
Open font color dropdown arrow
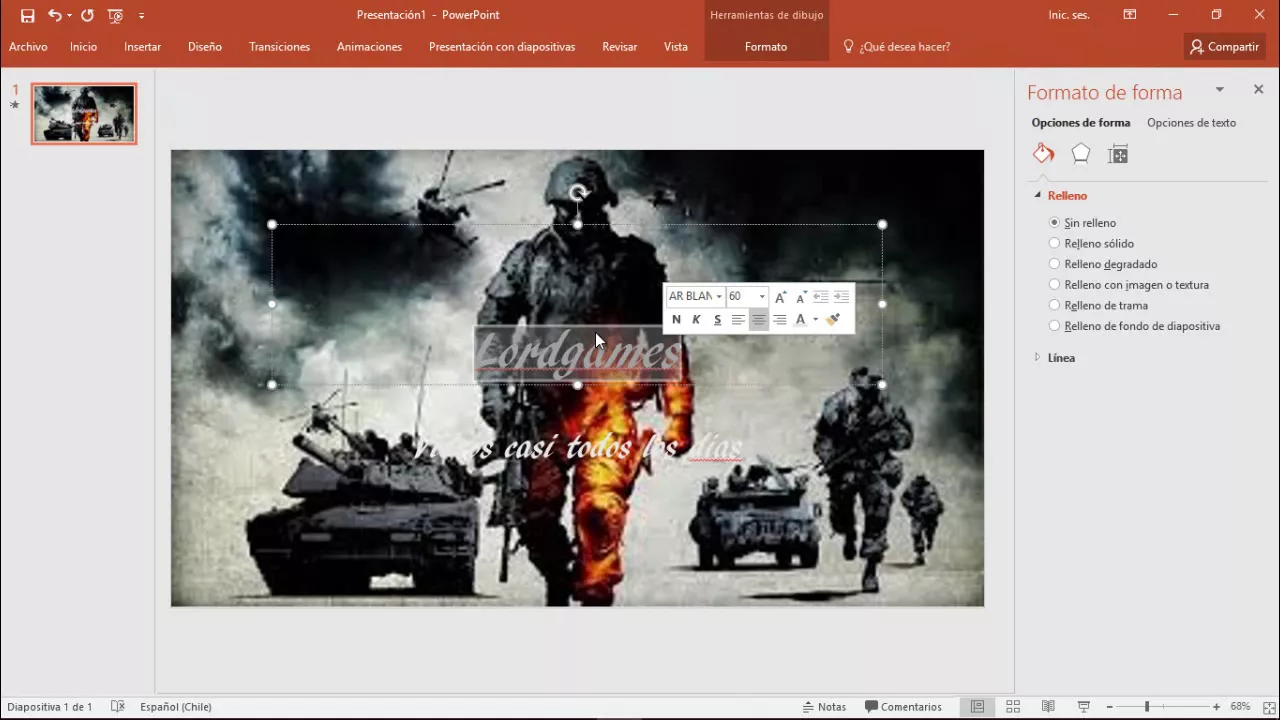click(815, 320)
